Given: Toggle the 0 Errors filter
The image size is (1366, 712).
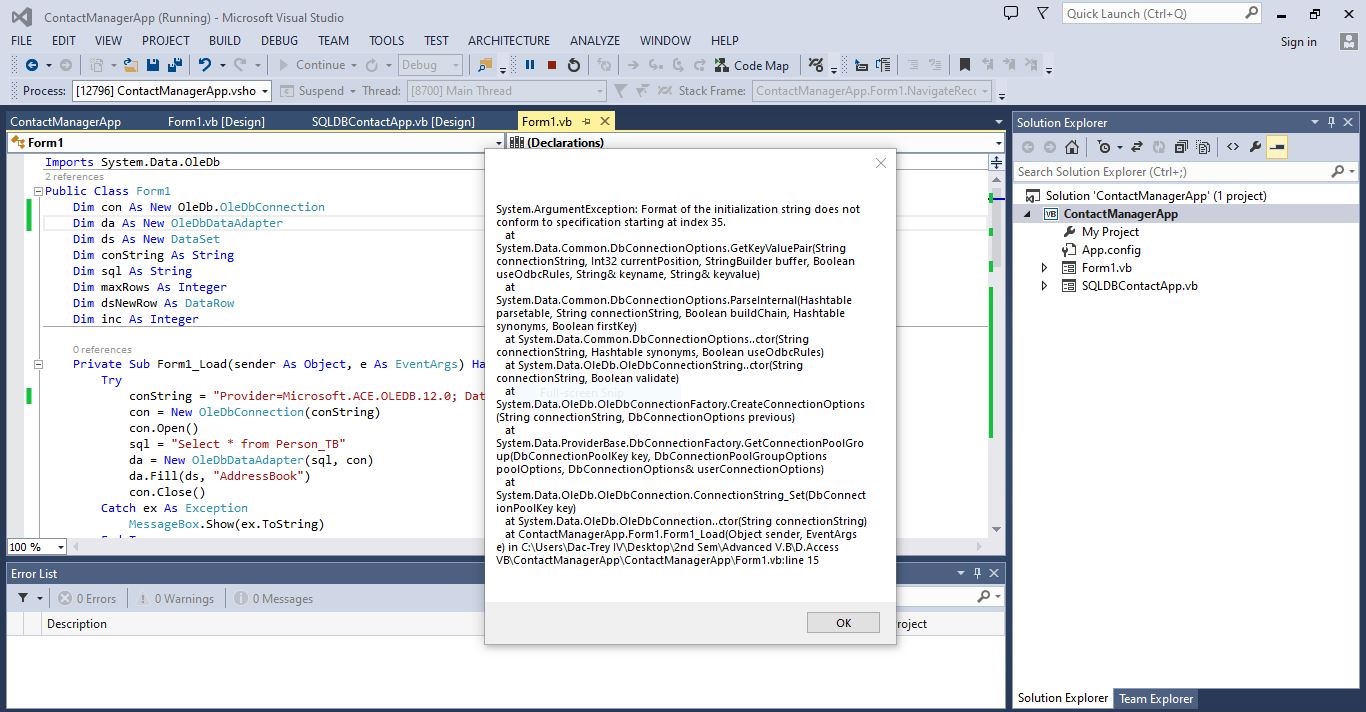Looking at the screenshot, I should point(87,598).
